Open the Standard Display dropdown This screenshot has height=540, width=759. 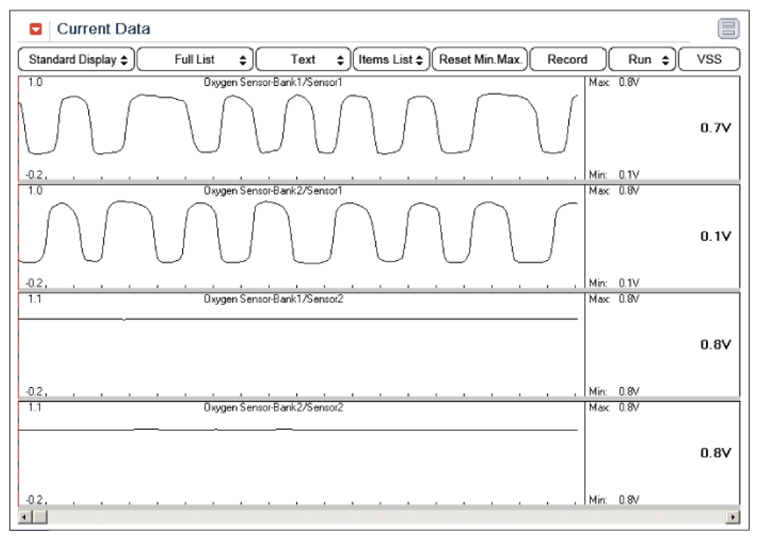[75, 60]
